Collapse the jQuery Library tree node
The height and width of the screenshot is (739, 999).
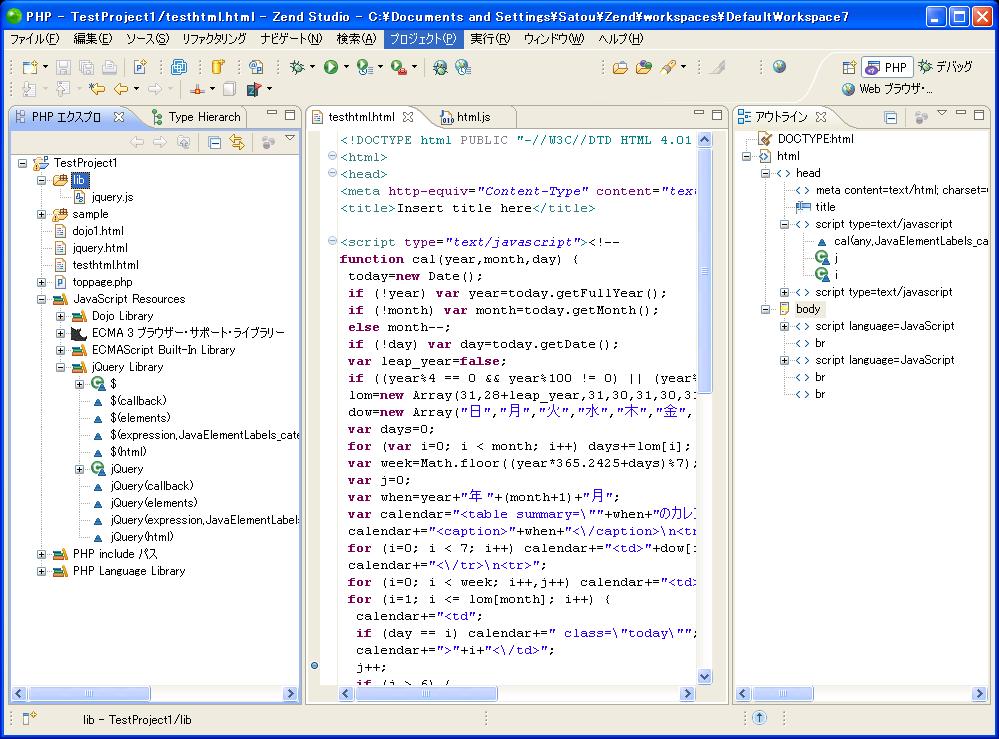(x=61, y=367)
